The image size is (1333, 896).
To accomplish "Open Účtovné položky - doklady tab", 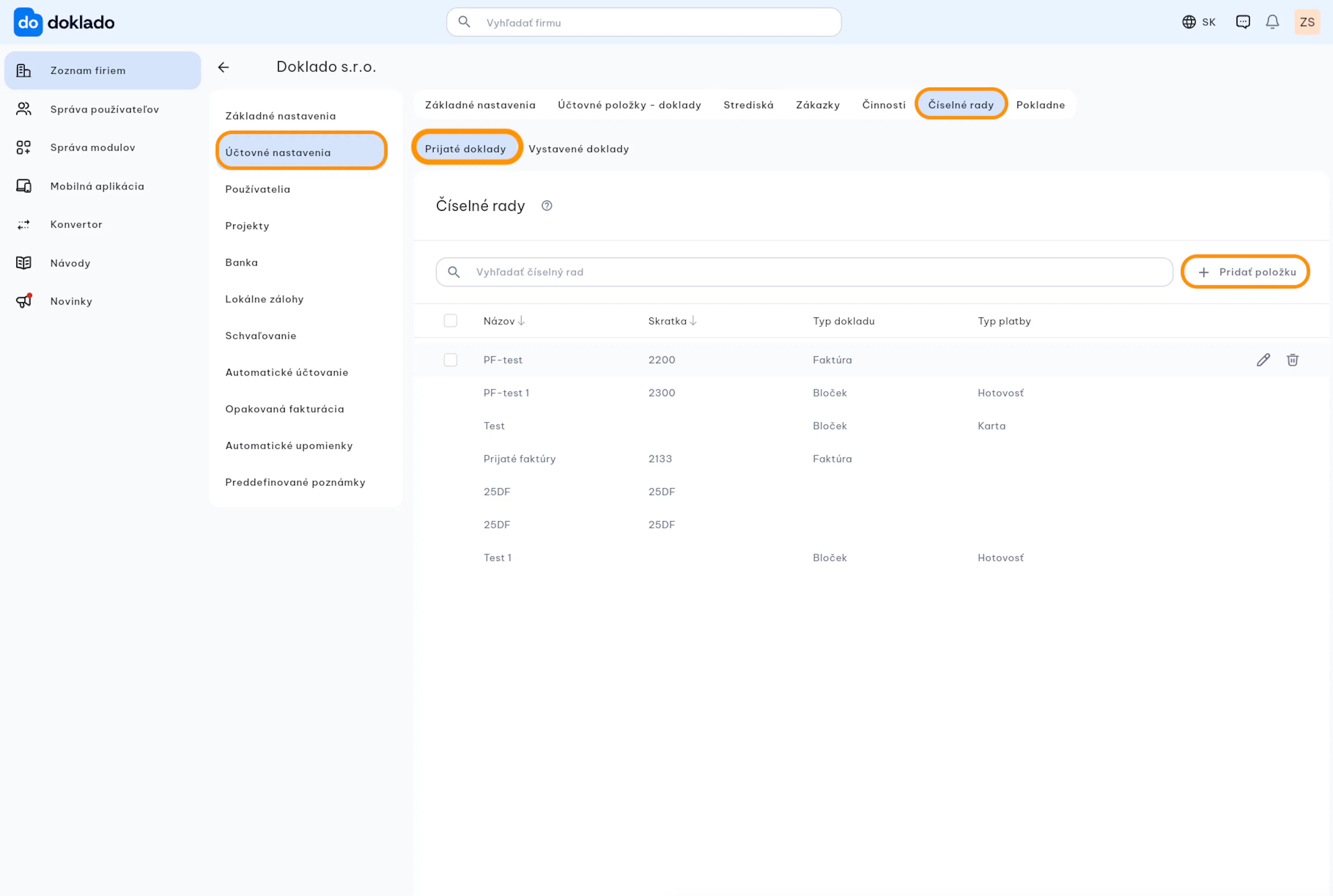I will (629, 105).
